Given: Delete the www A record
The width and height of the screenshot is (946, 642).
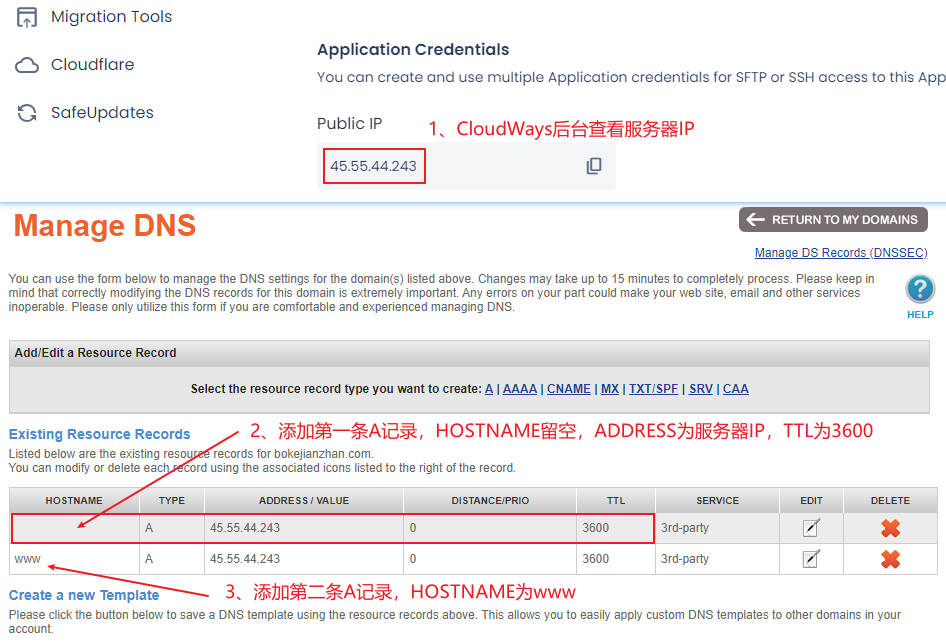Looking at the screenshot, I should click(890, 559).
